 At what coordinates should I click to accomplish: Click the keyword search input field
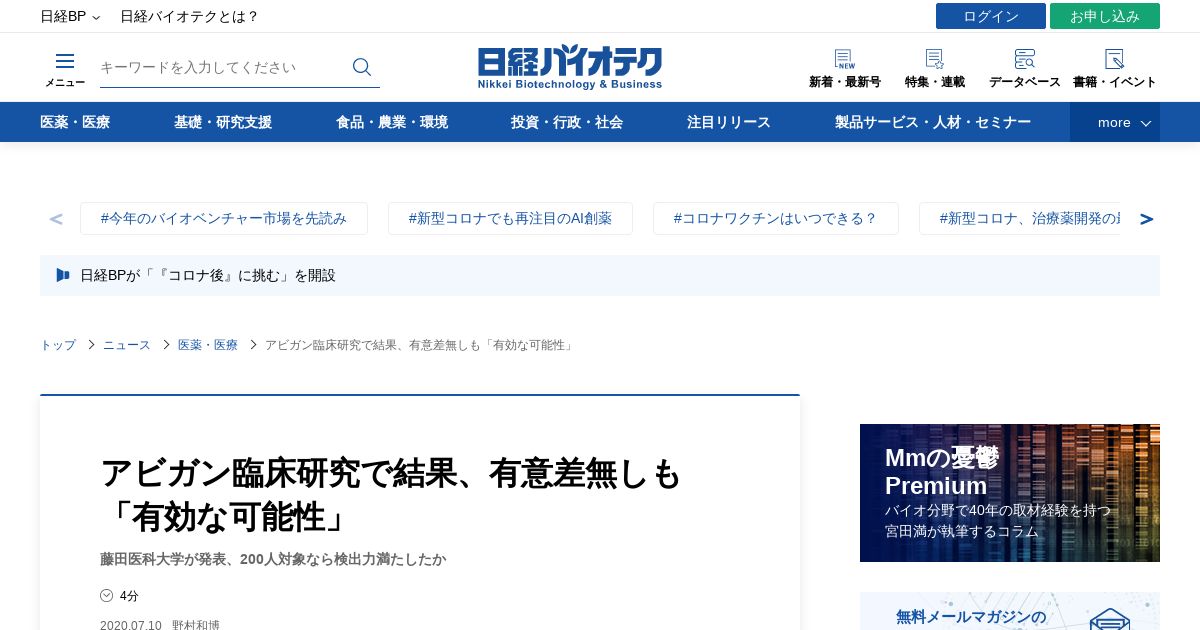[220, 67]
